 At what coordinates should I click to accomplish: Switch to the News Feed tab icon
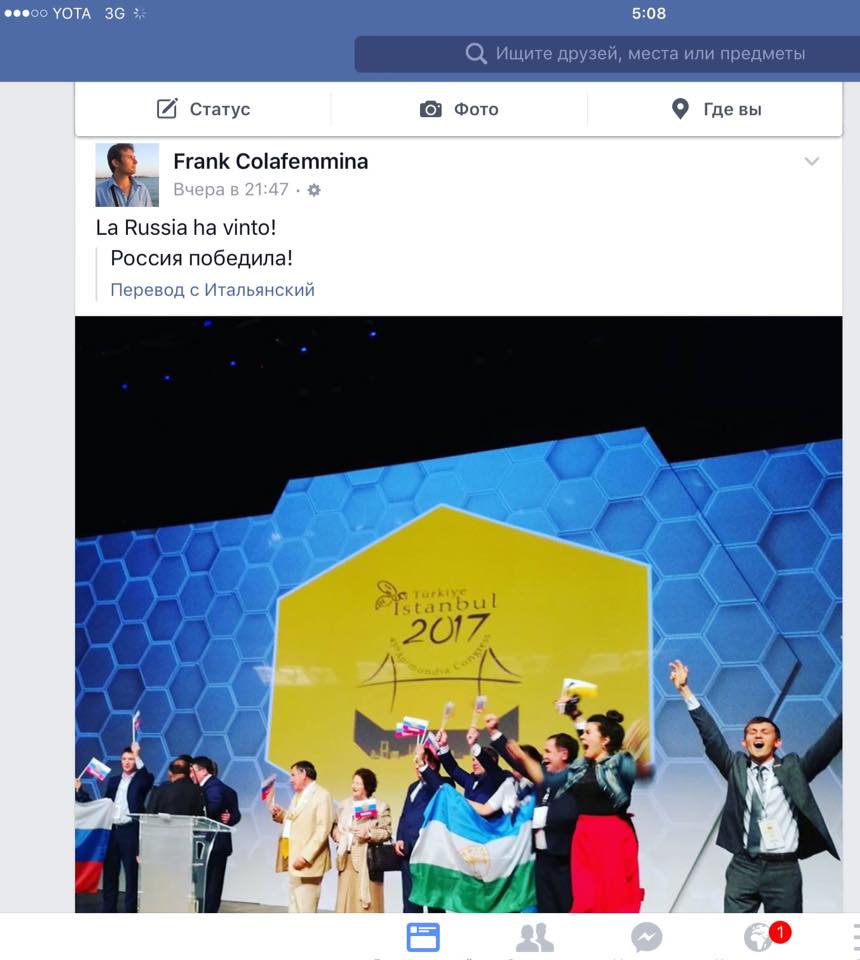(423, 937)
